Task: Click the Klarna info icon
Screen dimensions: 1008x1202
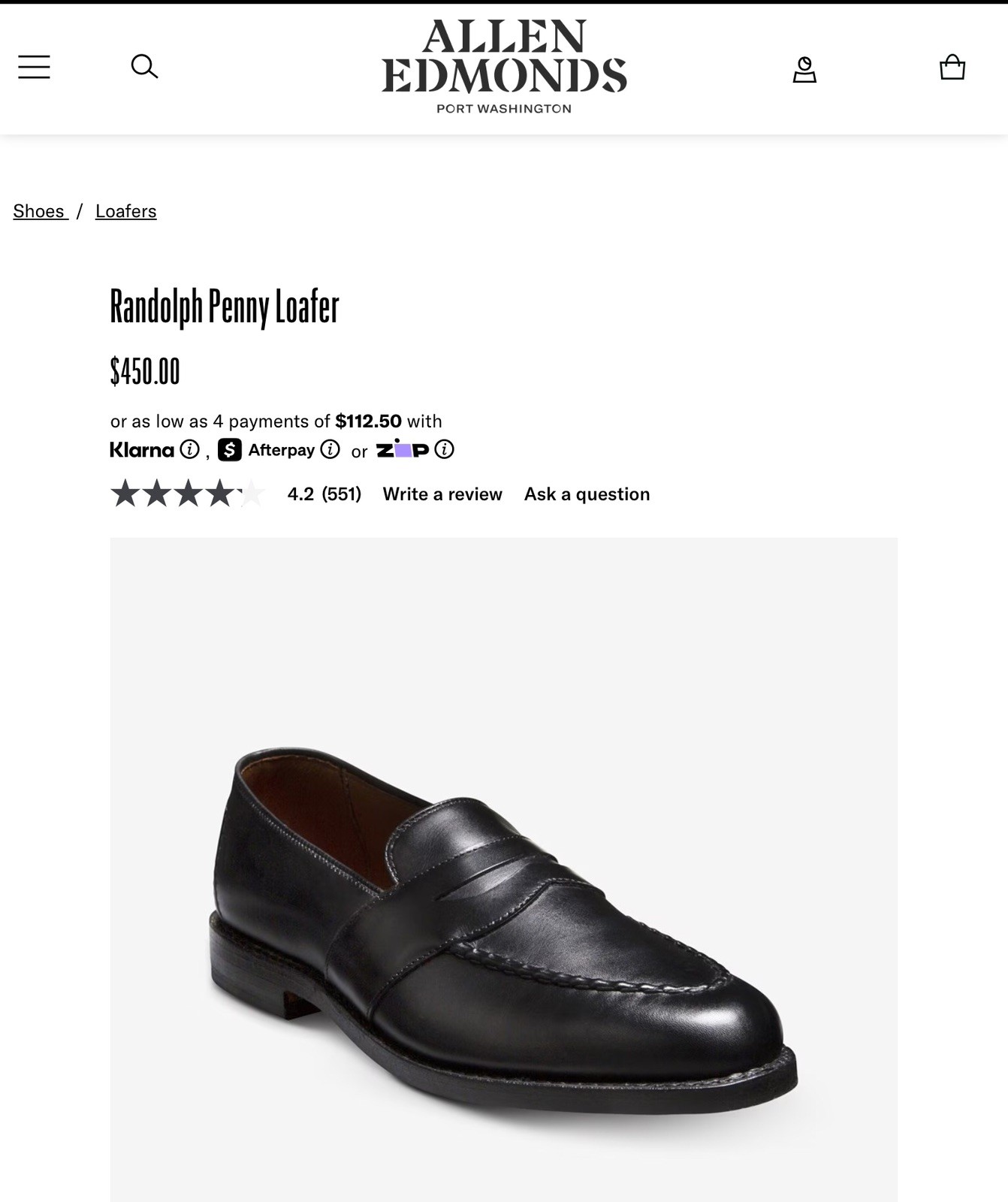Action: [x=190, y=449]
